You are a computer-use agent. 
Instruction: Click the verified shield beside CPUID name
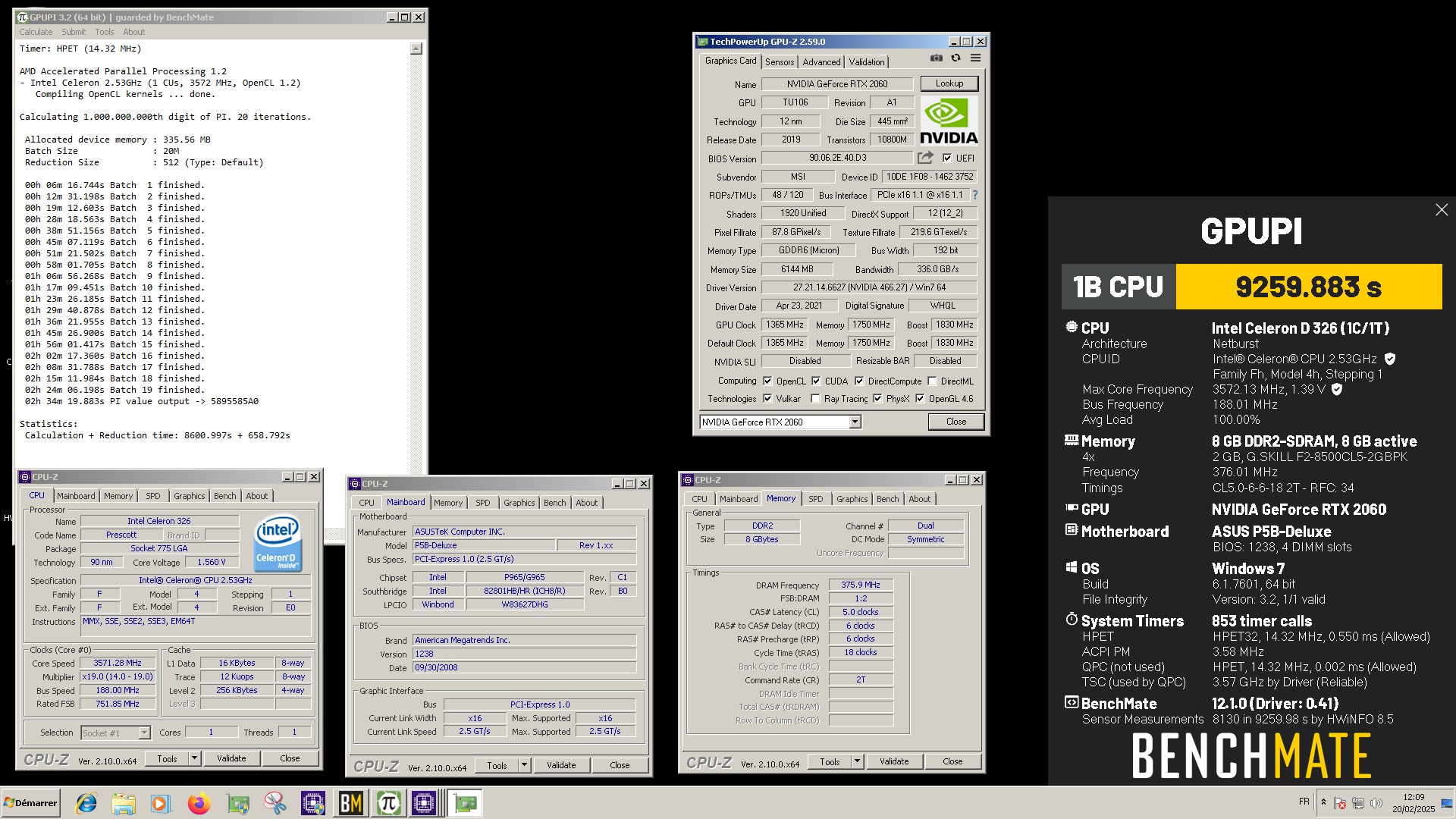tap(1390, 359)
